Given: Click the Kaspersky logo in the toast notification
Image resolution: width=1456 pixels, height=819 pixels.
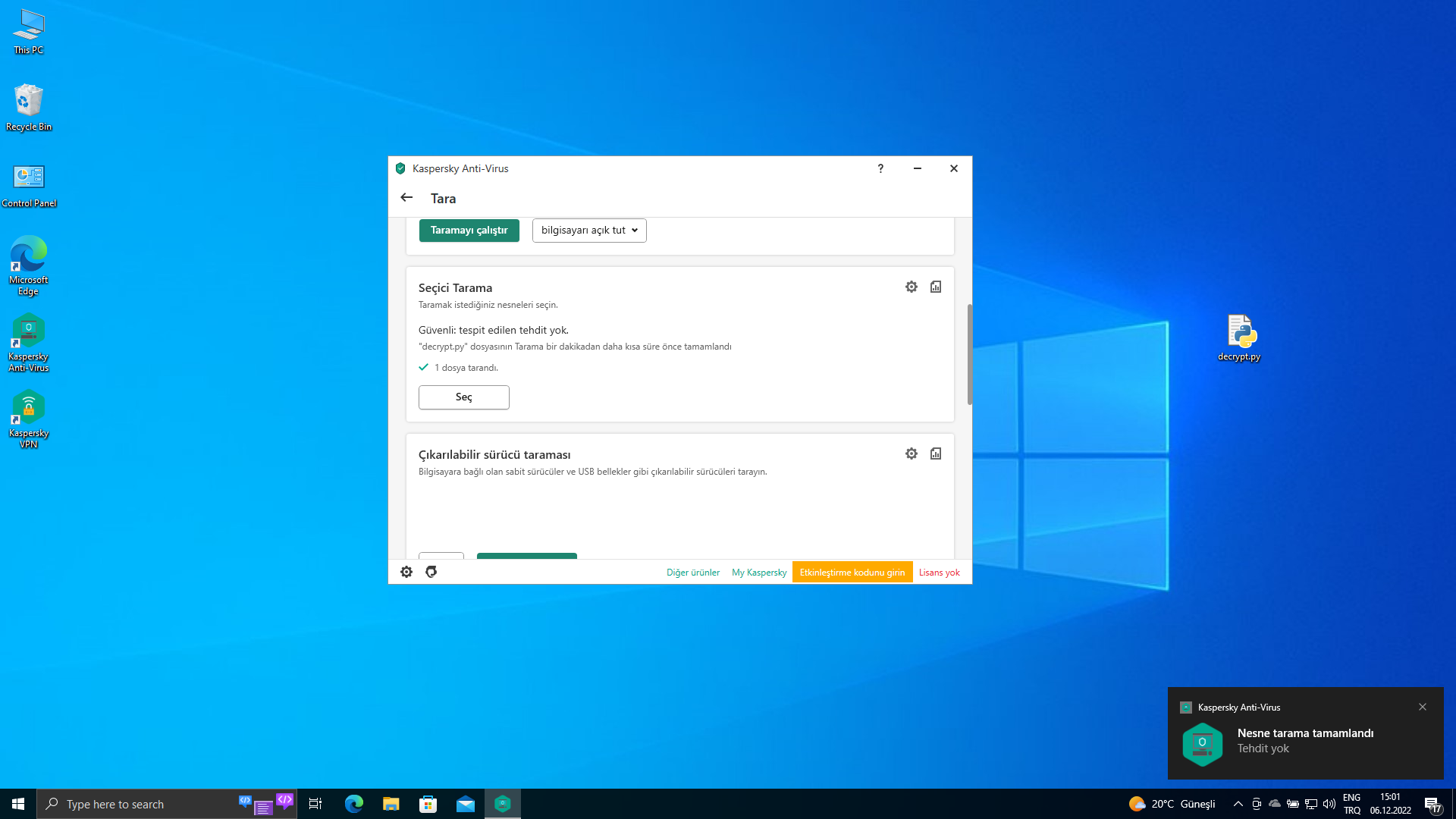Looking at the screenshot, I should (1203, 744).
